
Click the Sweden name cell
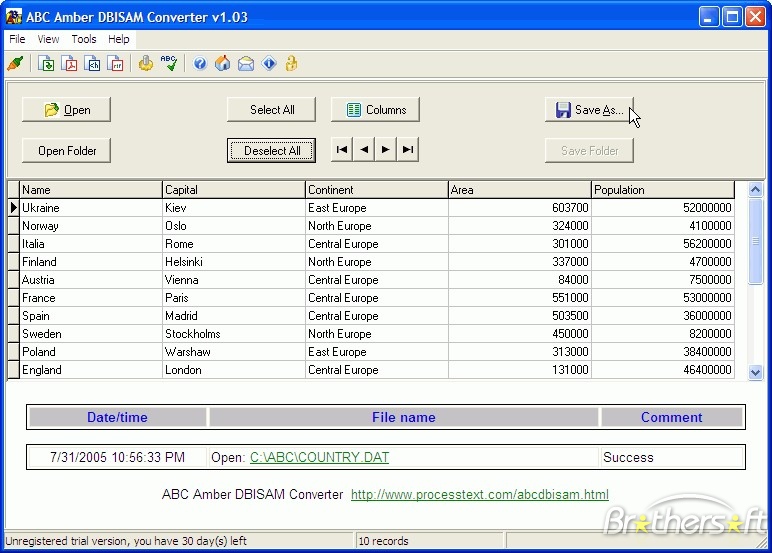click(x=91, y=334)
